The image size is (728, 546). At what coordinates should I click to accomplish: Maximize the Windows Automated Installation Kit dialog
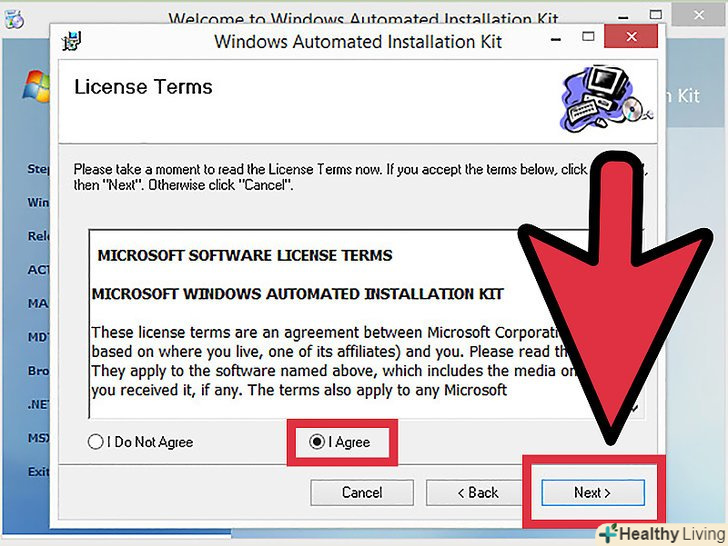[588, 36]
